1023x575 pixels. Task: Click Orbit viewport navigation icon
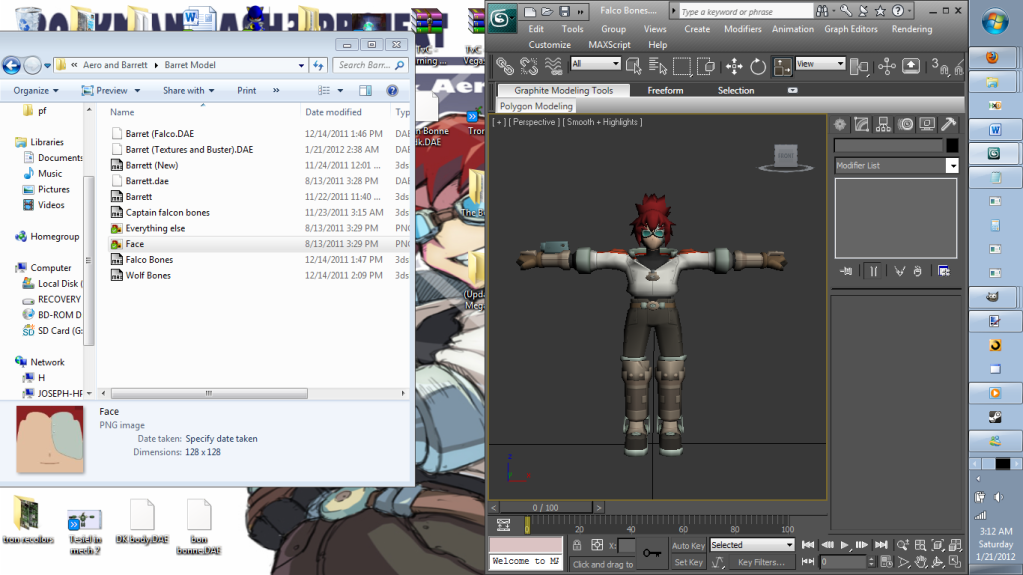click(938, 561)
